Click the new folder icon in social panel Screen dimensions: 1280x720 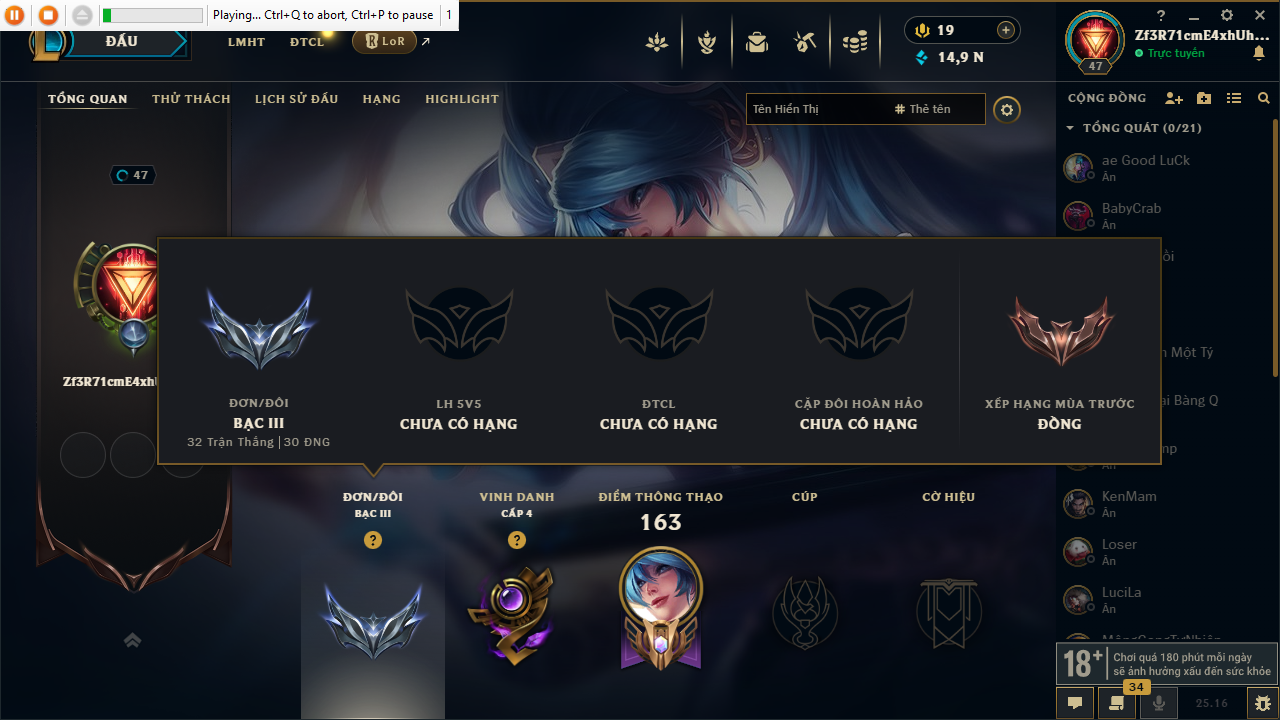click(1204, 98)
